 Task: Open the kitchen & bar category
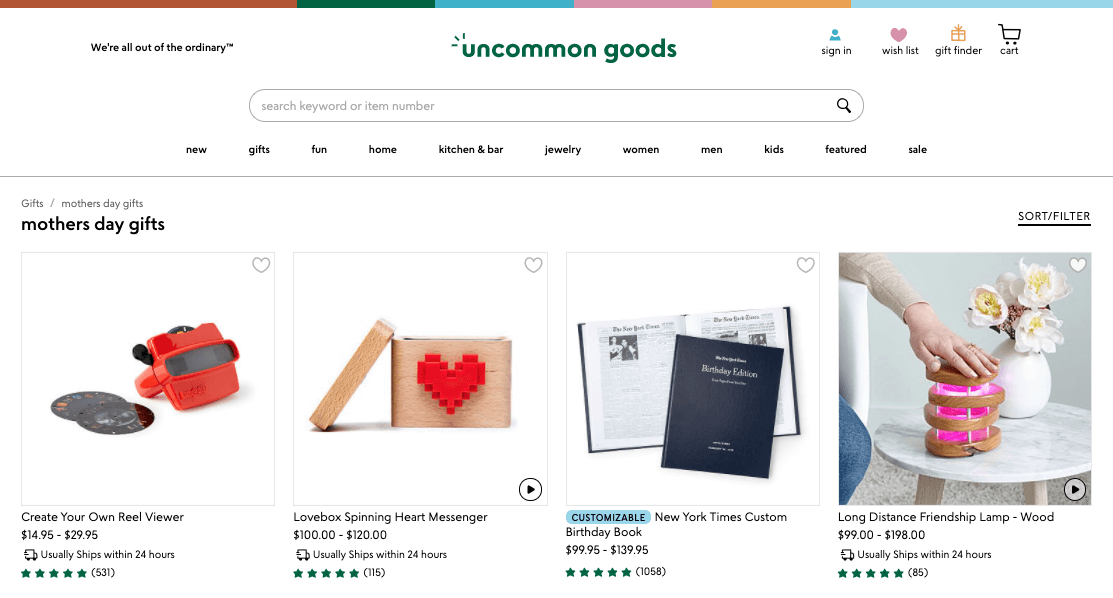tap(470, 149)
